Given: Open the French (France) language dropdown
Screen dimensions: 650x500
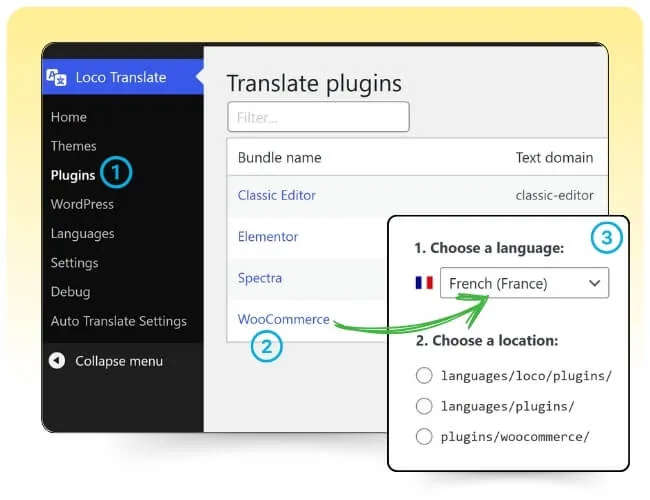Looking at the screenshot, I should (524, 283).
